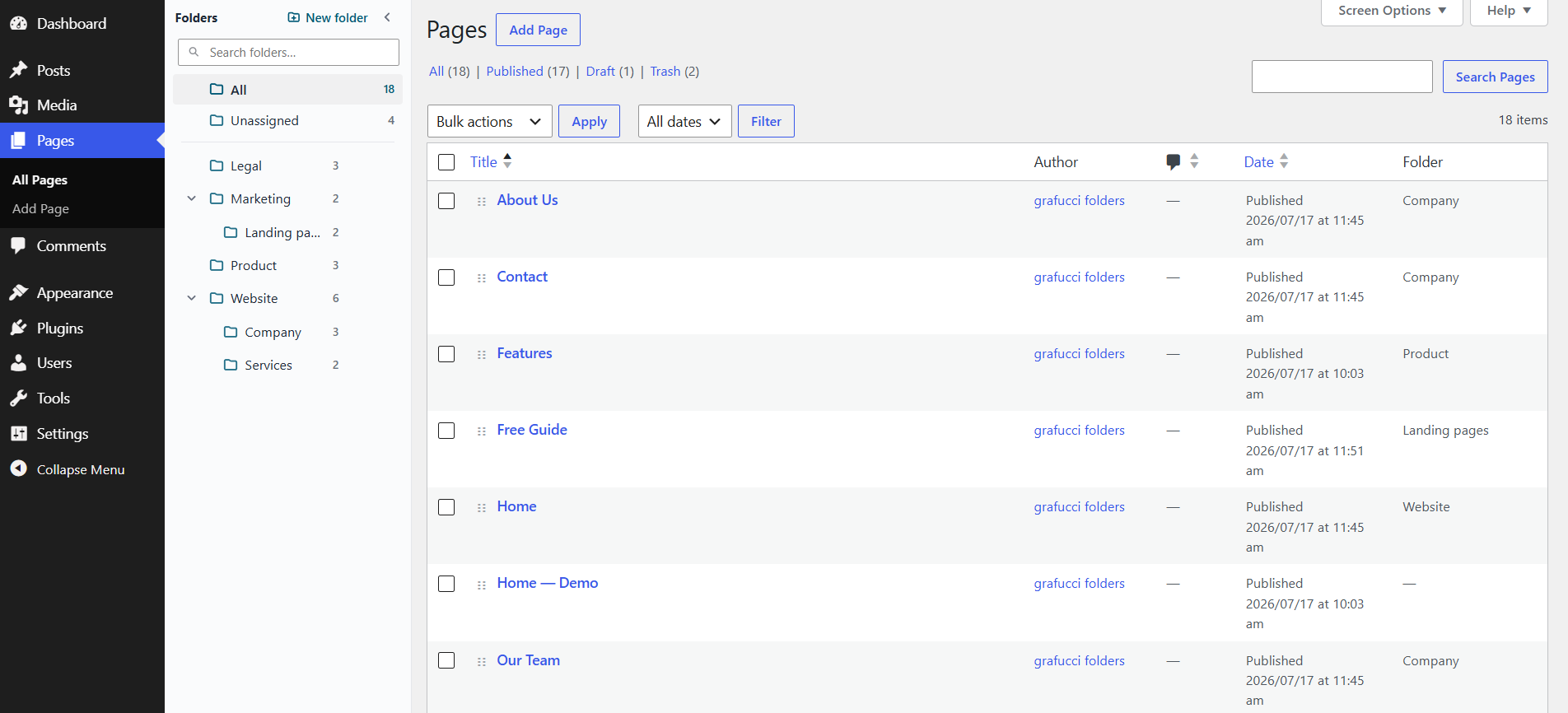Click the Media icon in sidebar
Viewport: 1568px width, 713px height.
18,105
